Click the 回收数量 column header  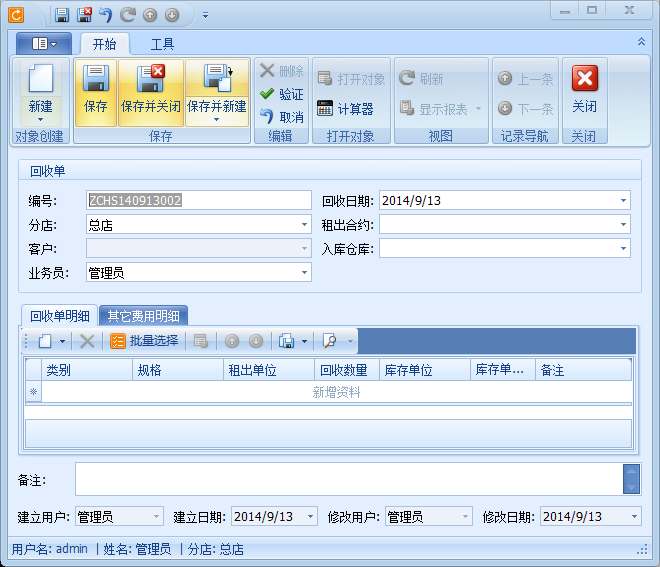click(x=347, y=370)
